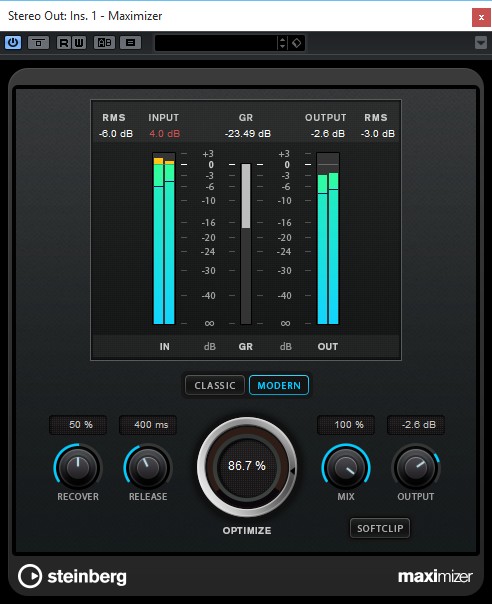492x604 pixels.
Task: Open the plugin functions dropdown menu arrow
Action: [x=480, y=43]
